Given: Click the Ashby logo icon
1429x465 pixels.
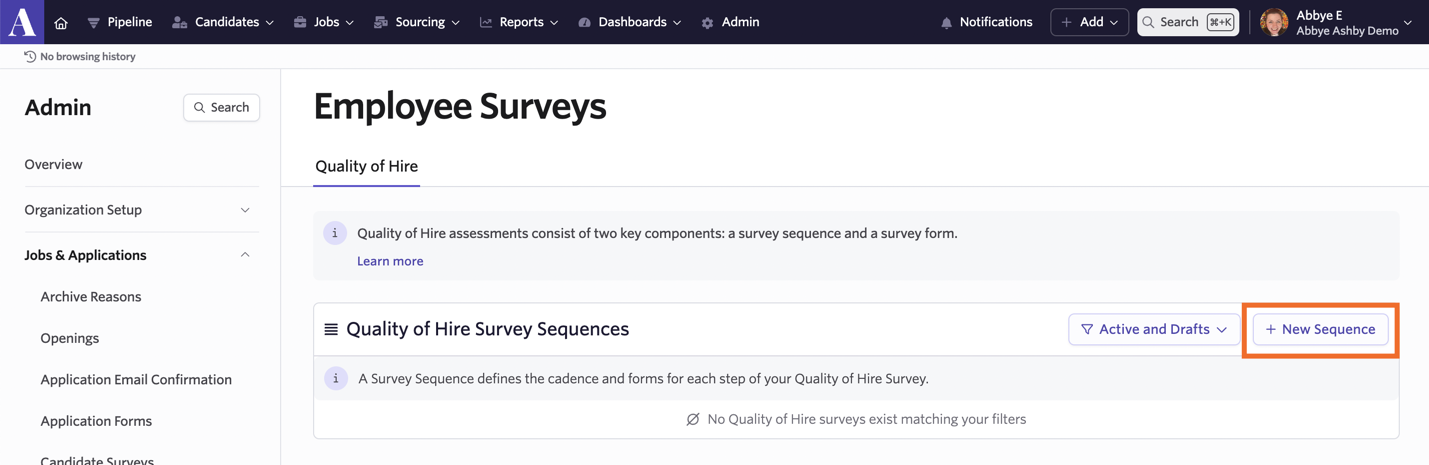Looking at the screenshot, I should tap(22, 21).
